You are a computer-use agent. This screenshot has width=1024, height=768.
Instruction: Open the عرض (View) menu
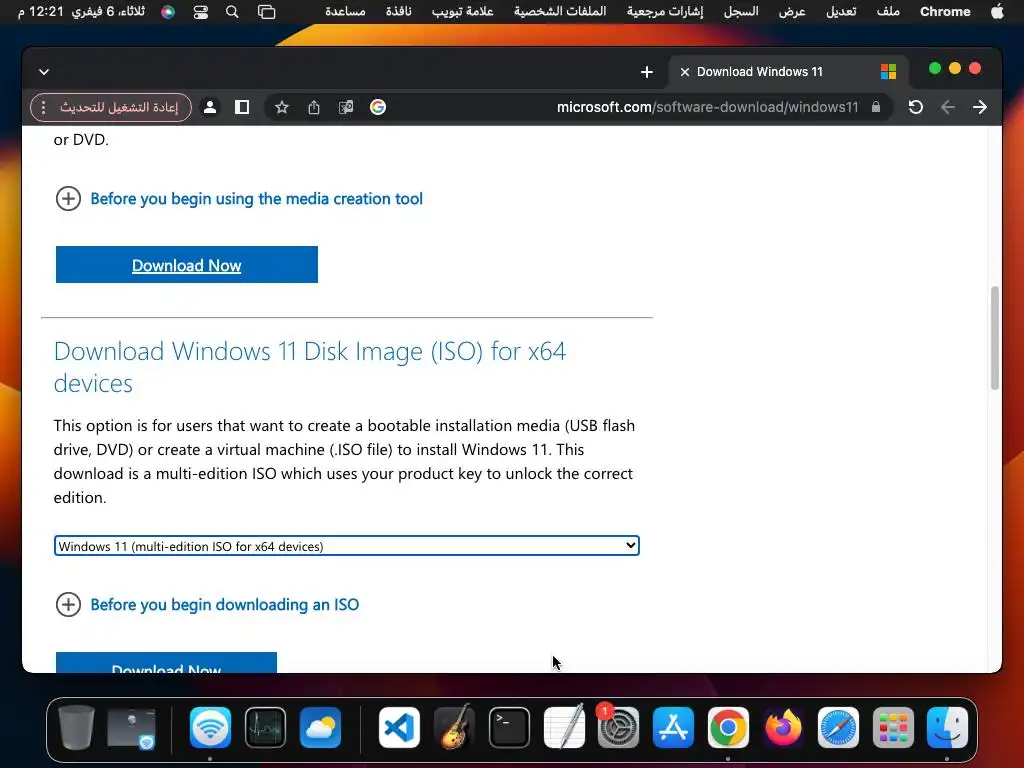coord(792,12)
